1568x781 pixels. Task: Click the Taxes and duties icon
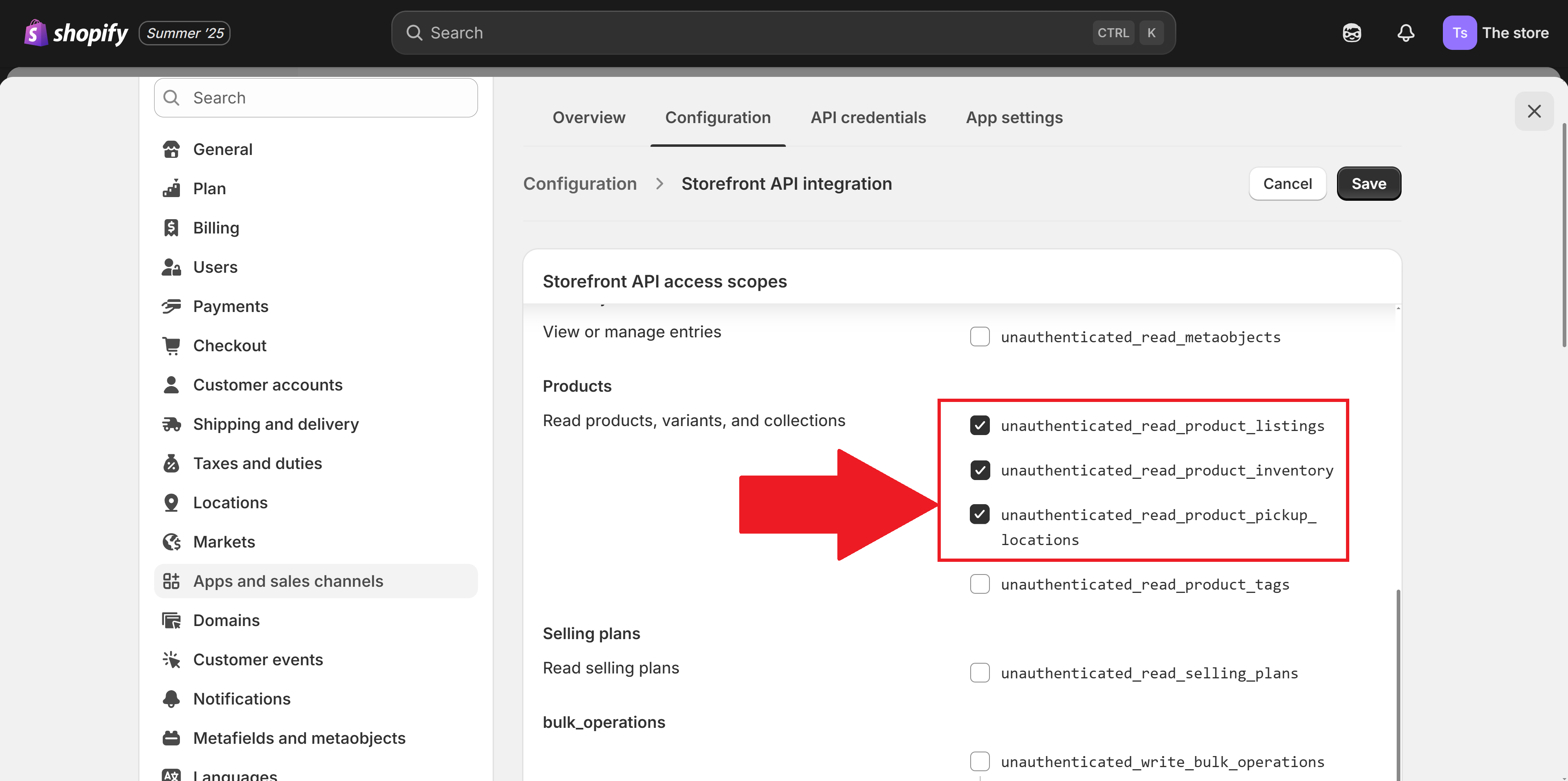click(171, 462)
